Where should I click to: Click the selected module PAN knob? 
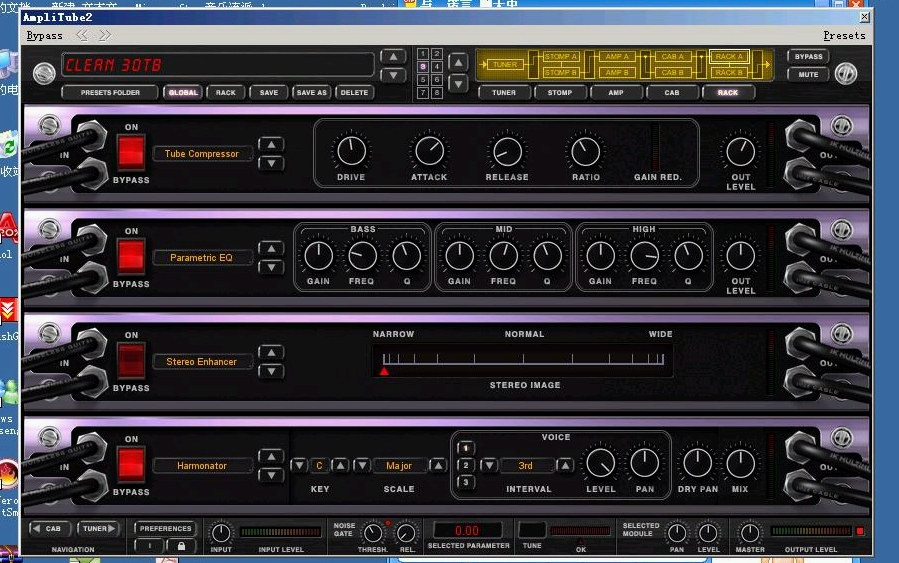677,533
